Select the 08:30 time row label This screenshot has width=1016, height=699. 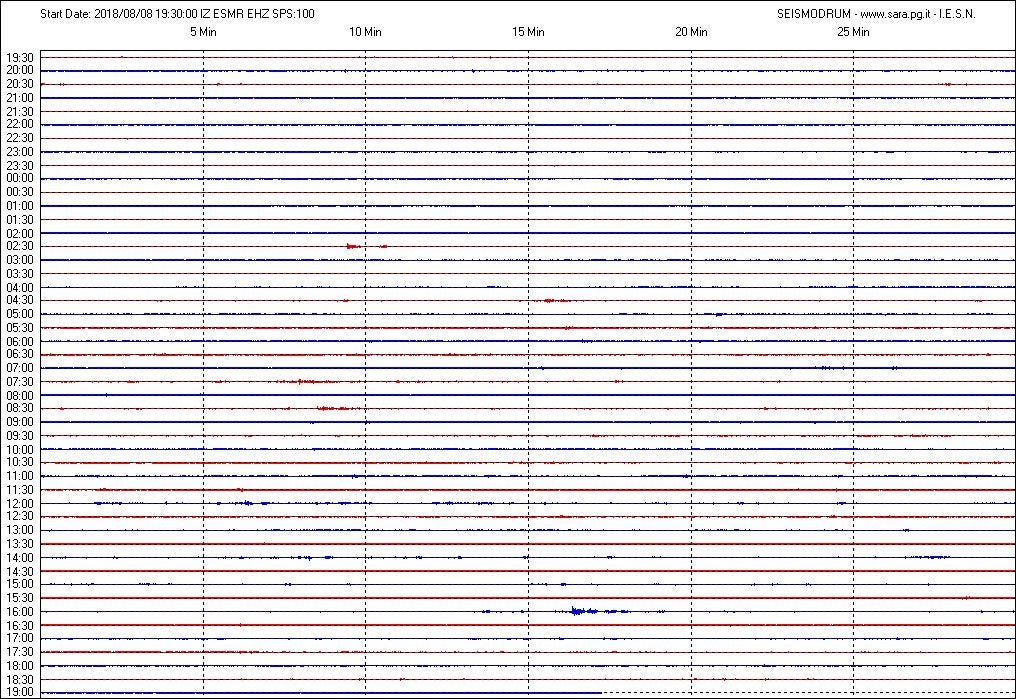coord(20,408)
